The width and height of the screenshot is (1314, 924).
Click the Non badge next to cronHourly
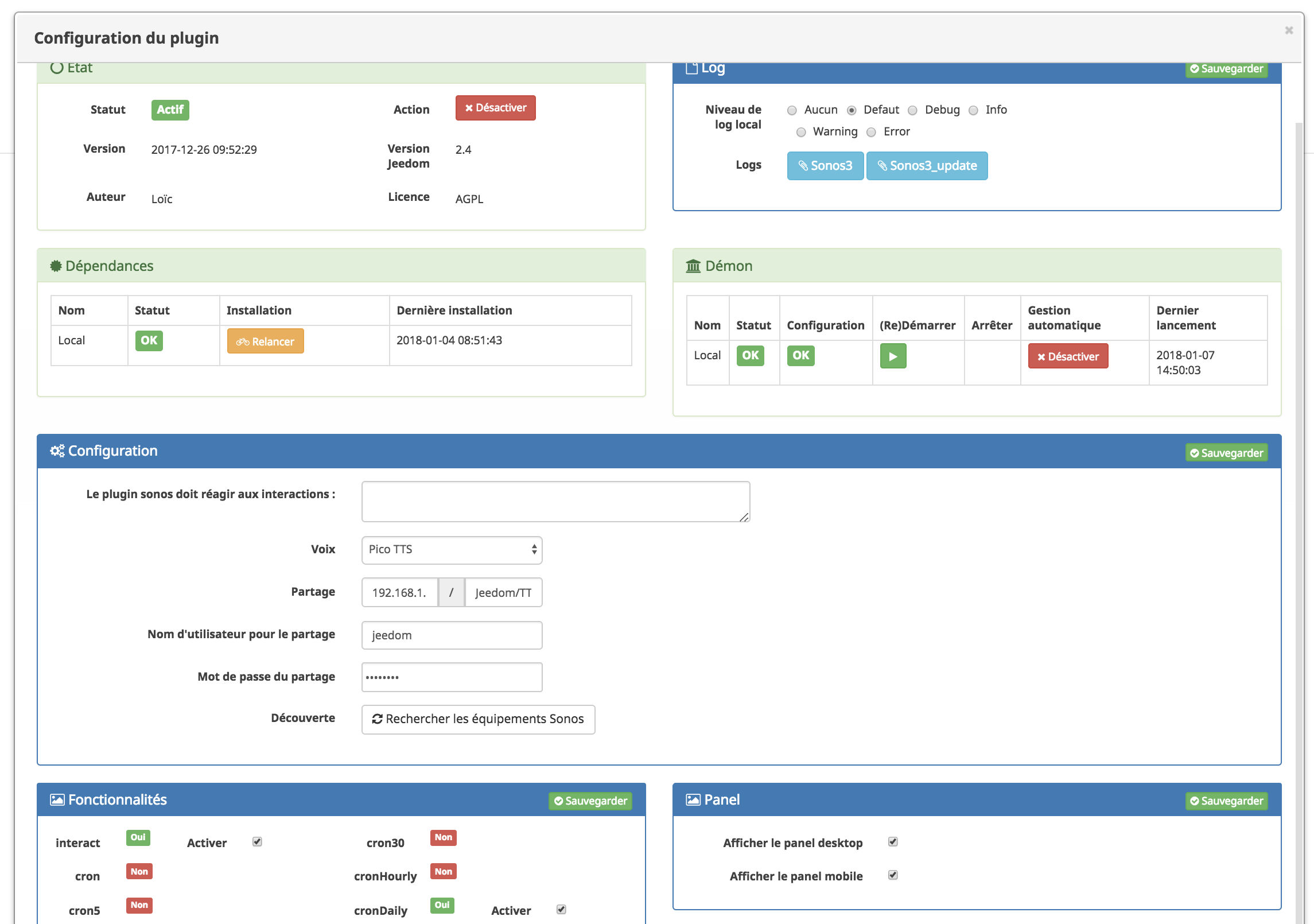444,872
